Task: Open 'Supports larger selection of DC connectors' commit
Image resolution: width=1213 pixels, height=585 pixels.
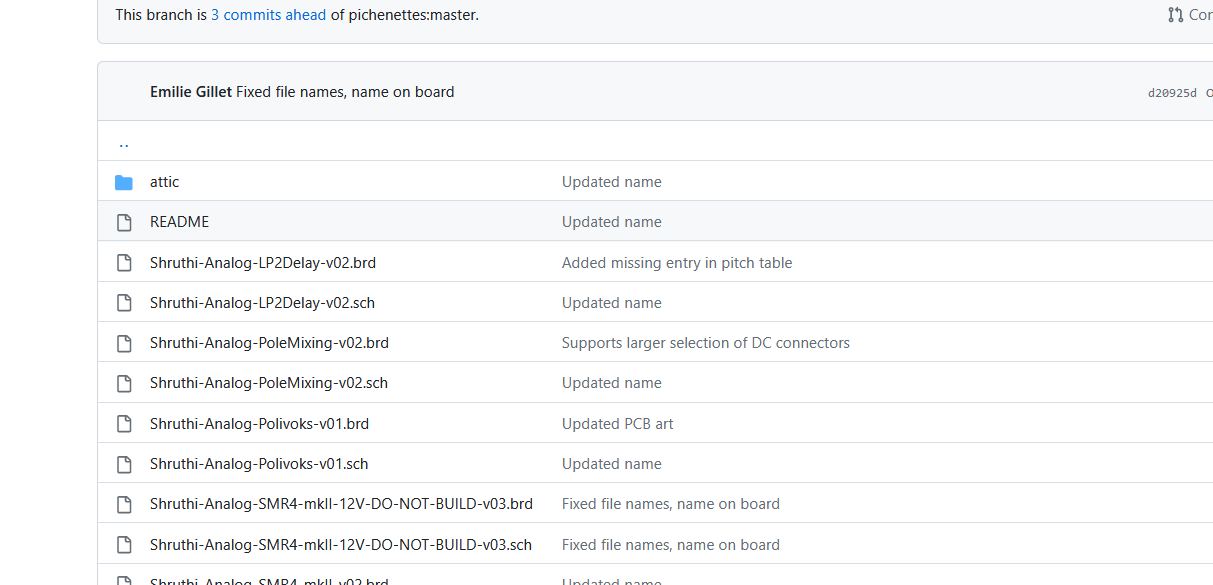Action: 705,343
